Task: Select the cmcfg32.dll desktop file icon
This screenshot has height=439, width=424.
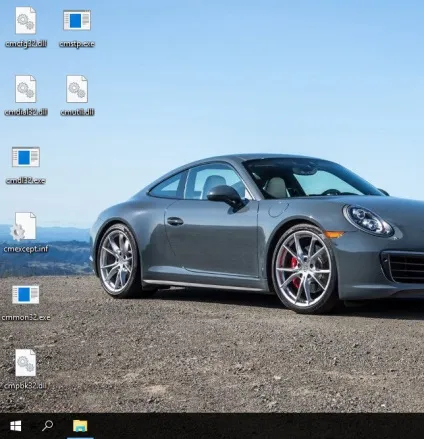Action: tap(25, 20)
